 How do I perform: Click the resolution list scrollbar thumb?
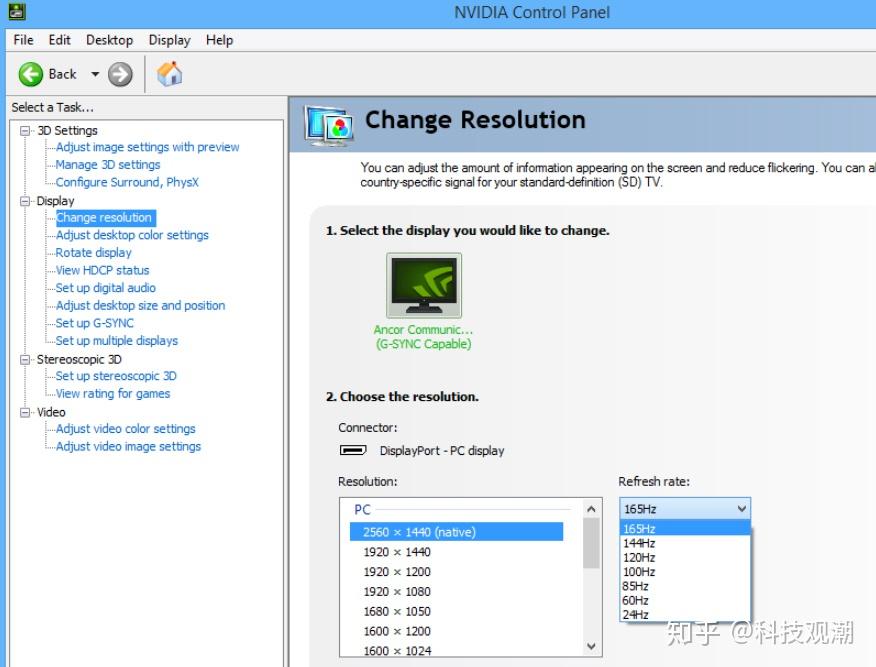[x=591, y=543]
